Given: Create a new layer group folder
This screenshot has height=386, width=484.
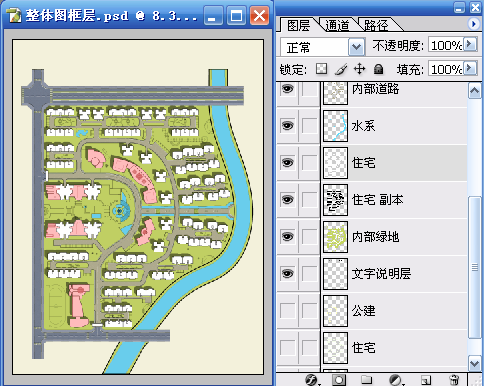Looking at the screenshot, I should coord(367,380).
